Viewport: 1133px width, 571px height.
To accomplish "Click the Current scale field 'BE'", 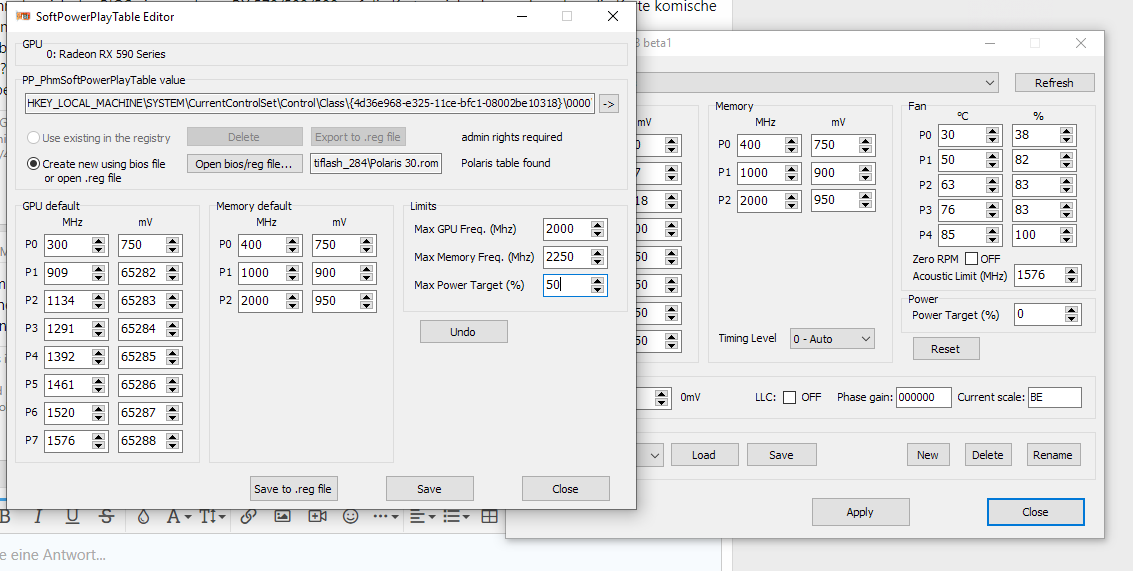I will point(1054,397).
